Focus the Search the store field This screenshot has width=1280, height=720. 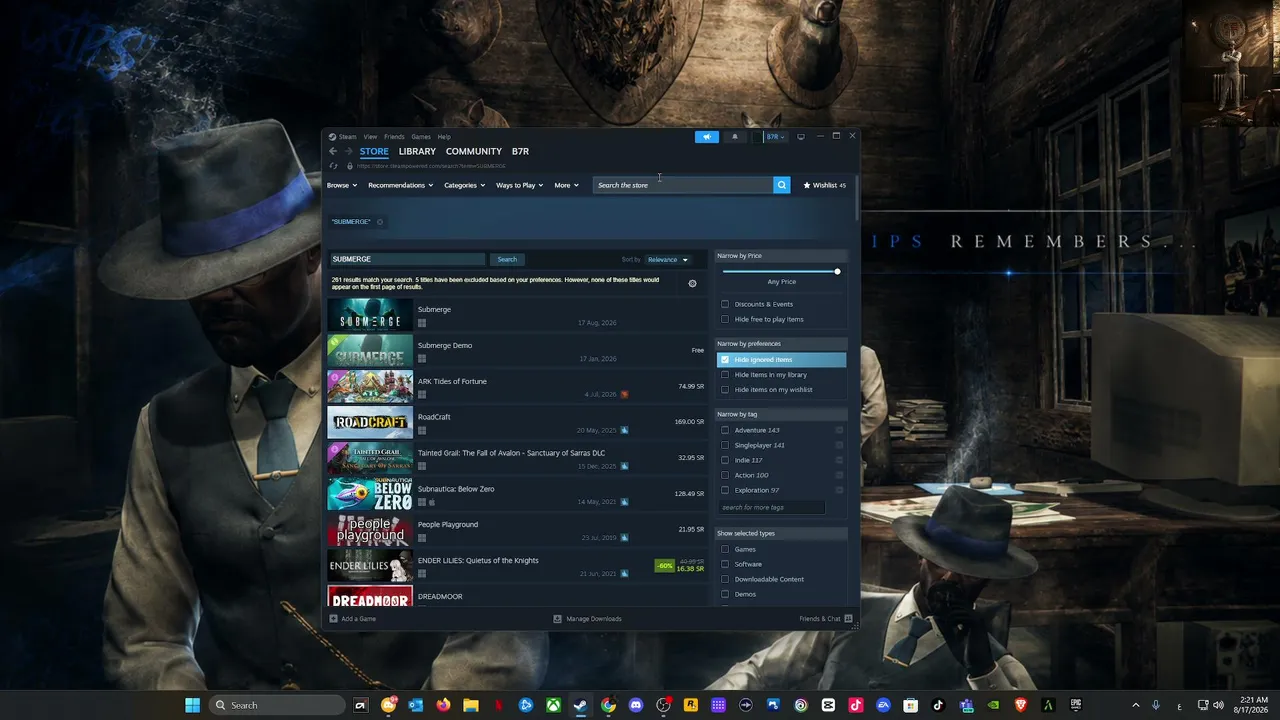coord(683,185)
